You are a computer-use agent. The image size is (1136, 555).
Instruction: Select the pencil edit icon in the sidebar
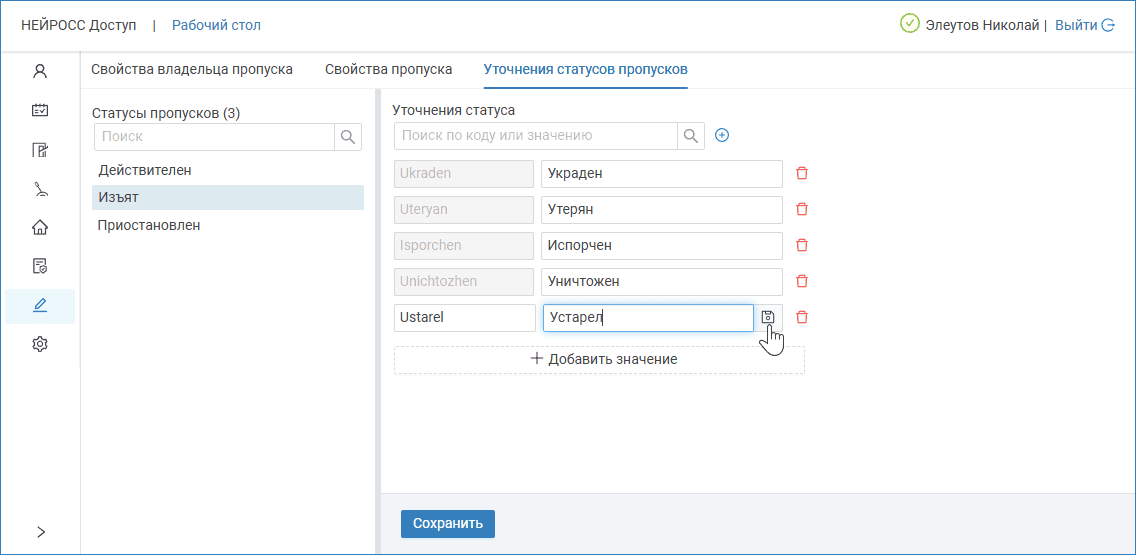pyautogui.click(x=40, y=306)
